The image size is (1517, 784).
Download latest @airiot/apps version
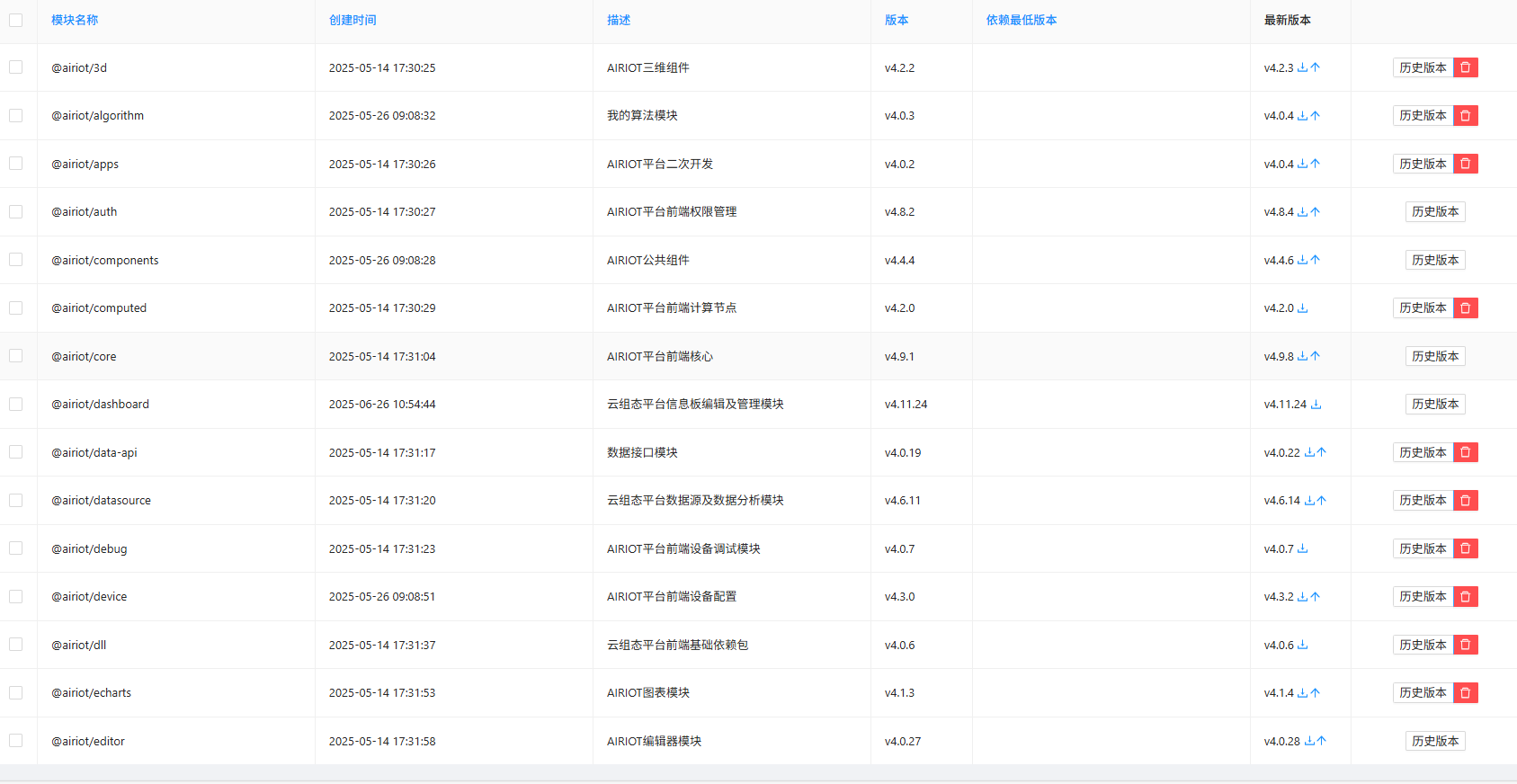[x=1302, y=164]
